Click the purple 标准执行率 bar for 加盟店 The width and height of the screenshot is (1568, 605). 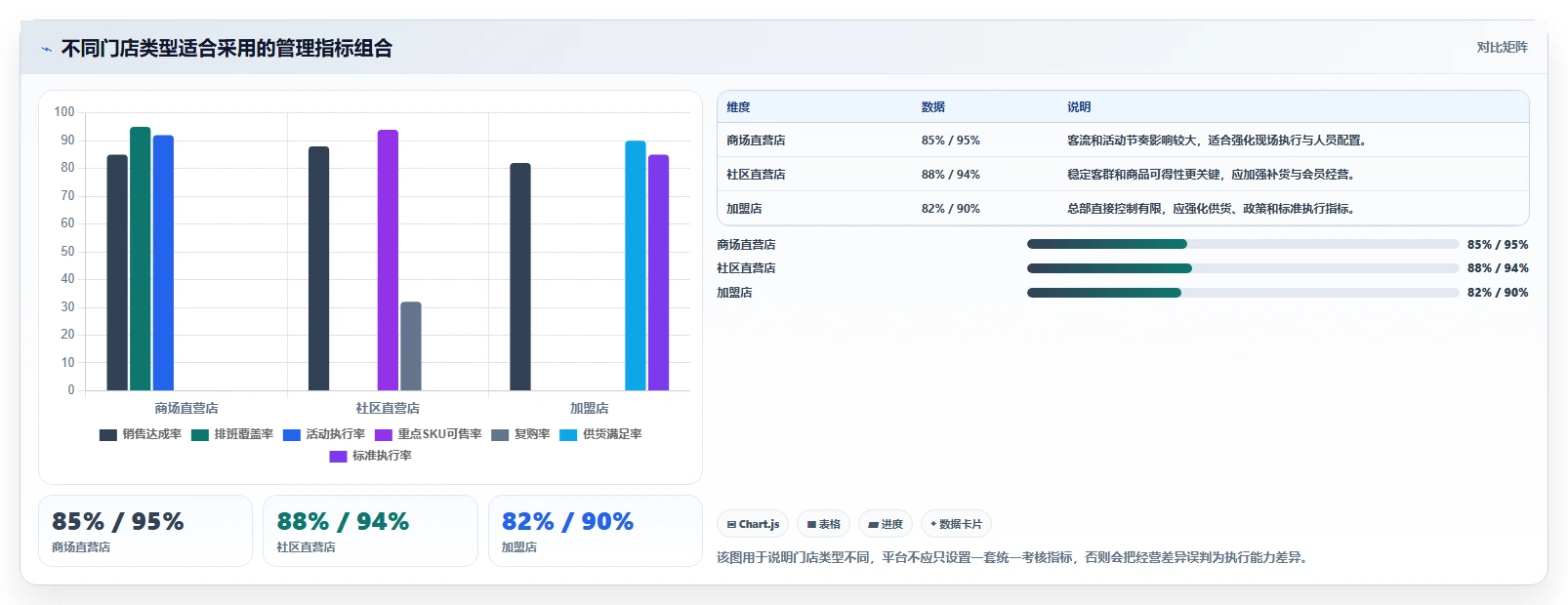[x=659, y=273]
